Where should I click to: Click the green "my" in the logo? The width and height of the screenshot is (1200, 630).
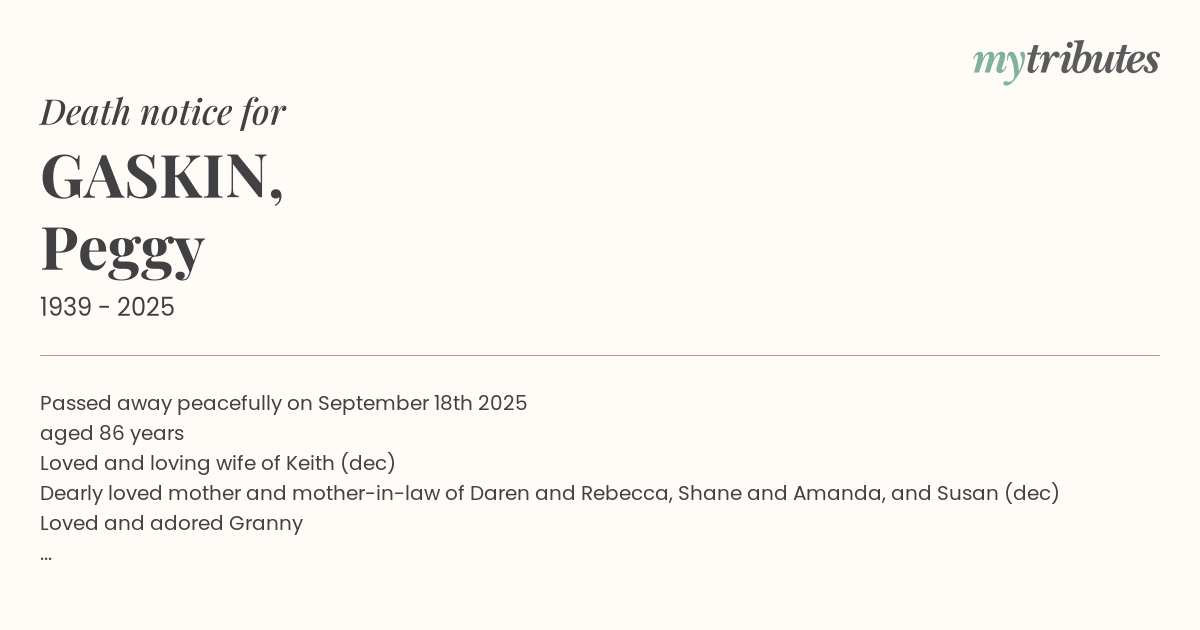tap(998, 62)
